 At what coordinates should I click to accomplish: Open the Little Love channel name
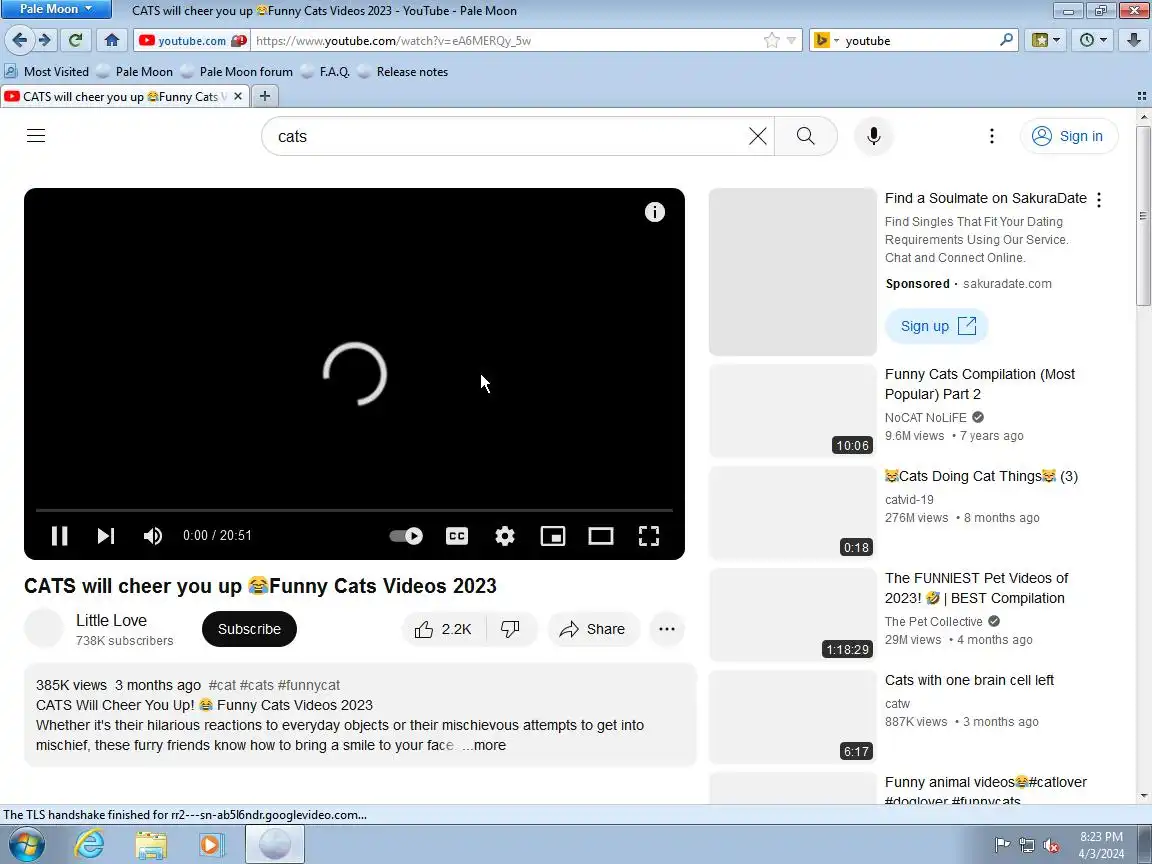pyautogui.click(x=112, y=620)
